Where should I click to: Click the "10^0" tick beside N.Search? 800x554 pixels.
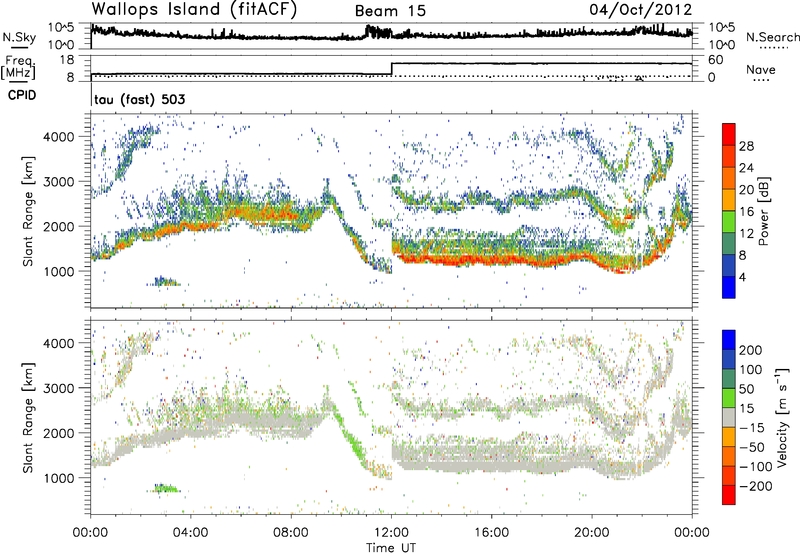(x=722, y=45)
